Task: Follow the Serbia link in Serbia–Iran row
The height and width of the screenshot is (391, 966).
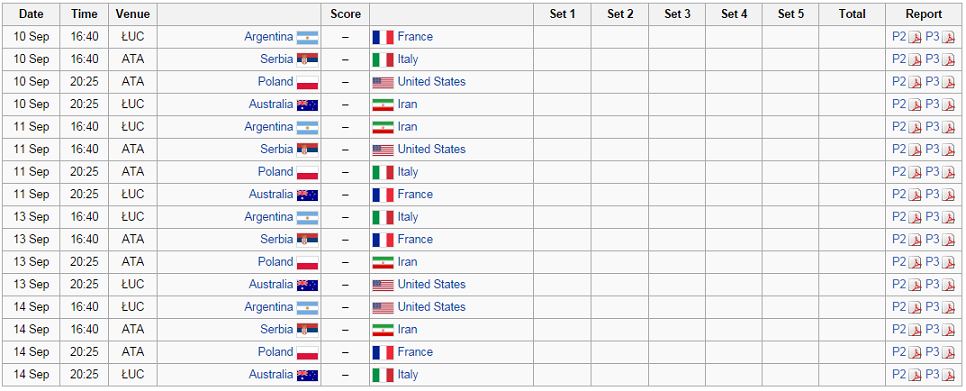Action: (277, 329)
